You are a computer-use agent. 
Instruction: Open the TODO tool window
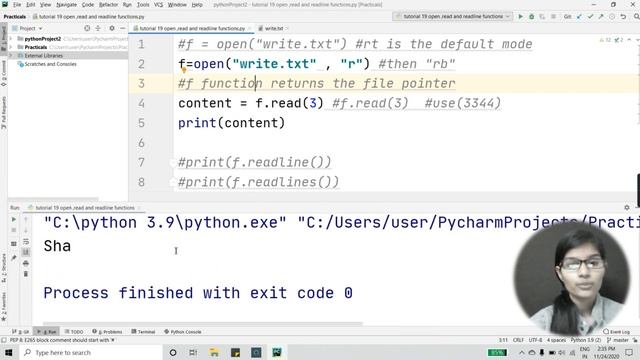(x=74, y=332)
